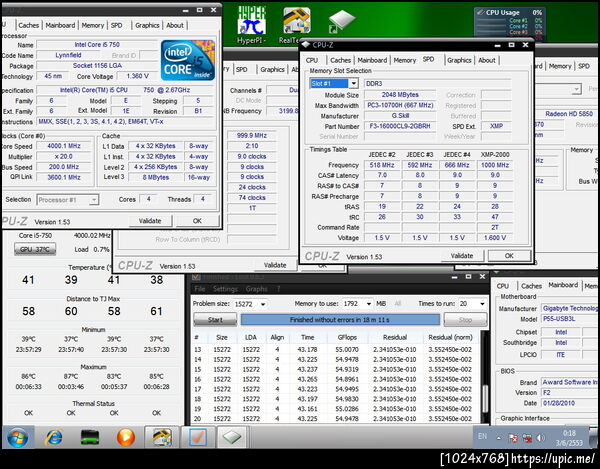Click Gigabyte Technology manufacturer field

(x=570, y=308)
